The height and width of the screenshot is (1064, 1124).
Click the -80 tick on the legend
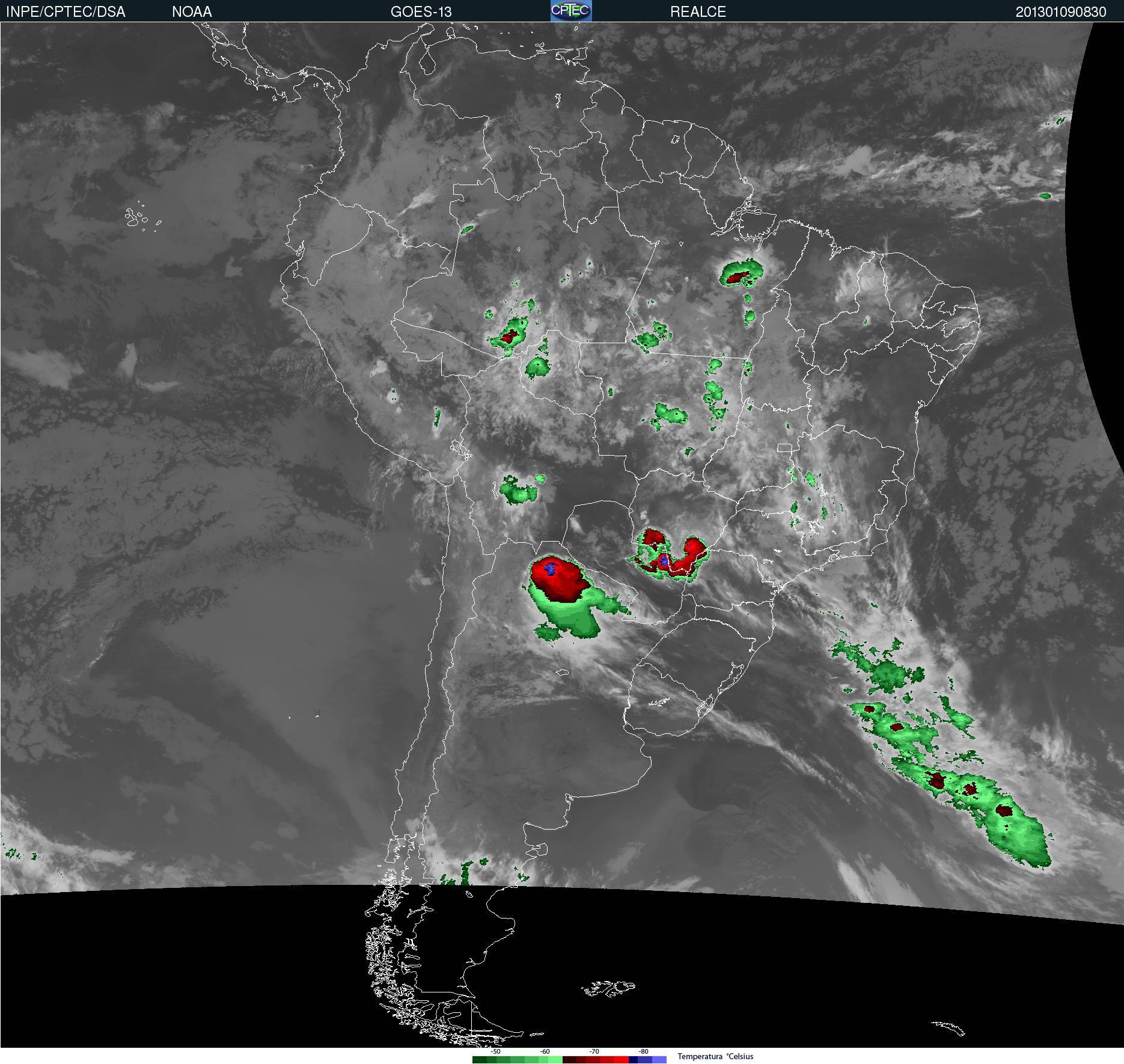643,1052
